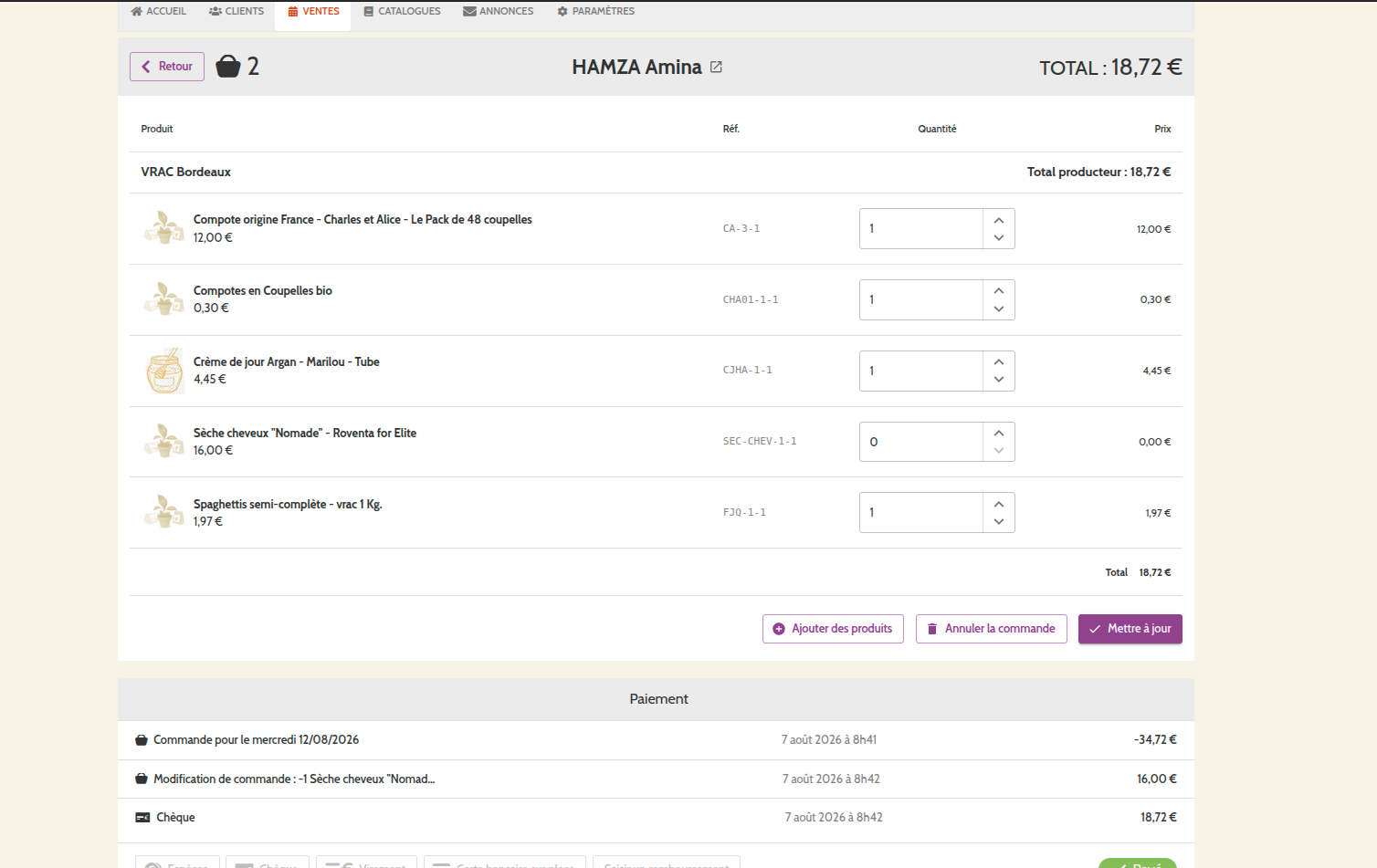Click the Prix column header
Image resolution: width=1377 pixels, height=868 pixels.
pos(1162,129)
